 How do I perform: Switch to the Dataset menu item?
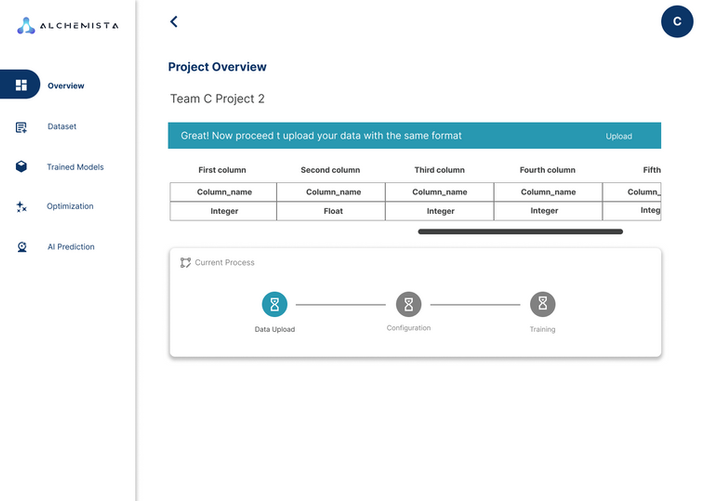pos(62,127)
